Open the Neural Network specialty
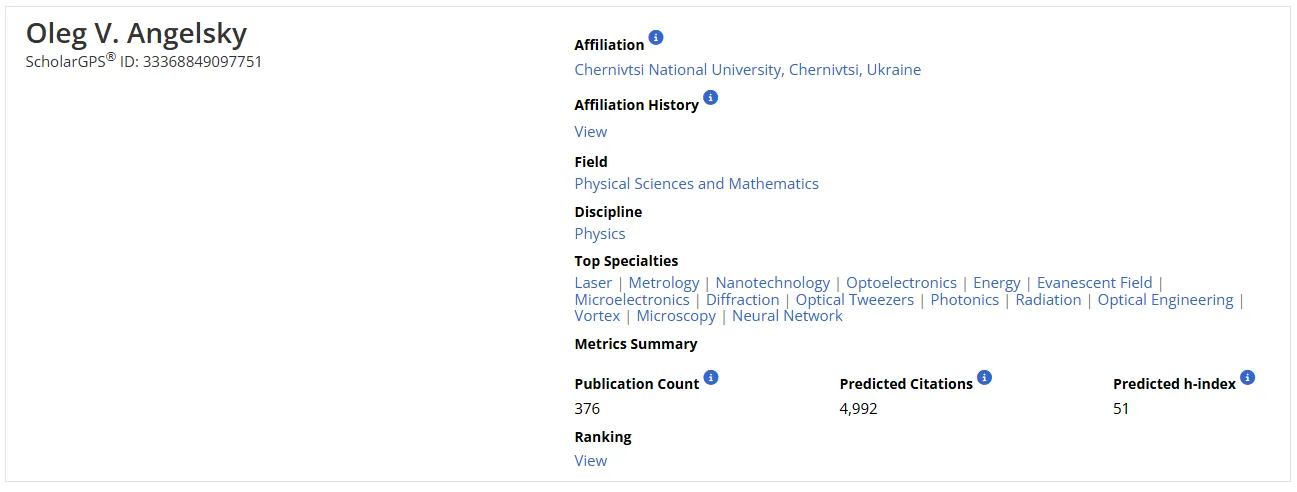 coord(787,316)
